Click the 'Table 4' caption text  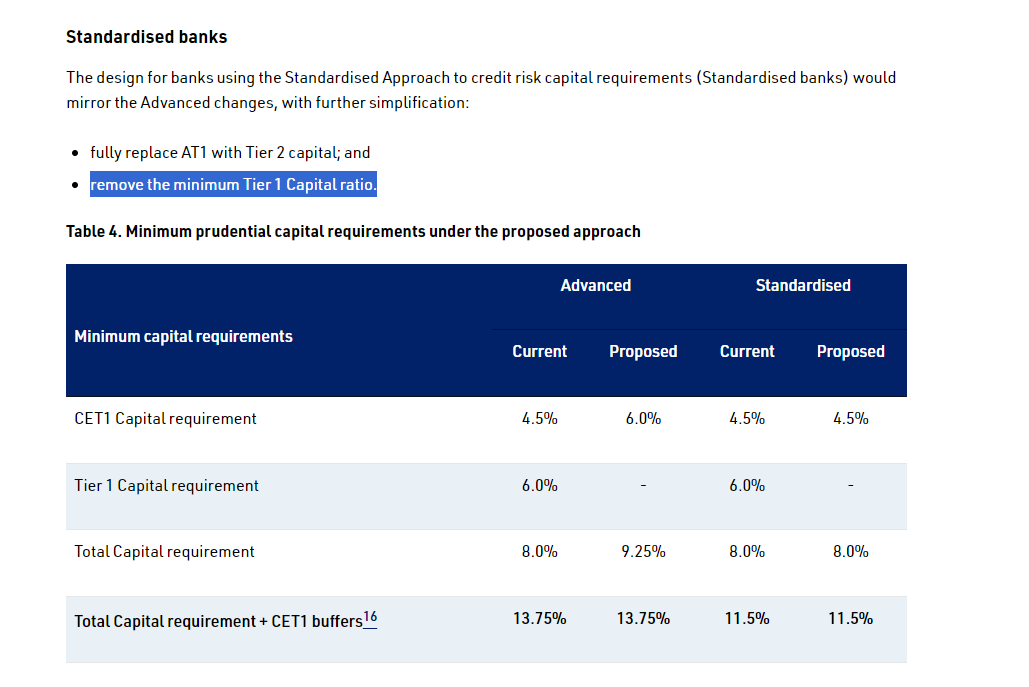tap(353, 231)
